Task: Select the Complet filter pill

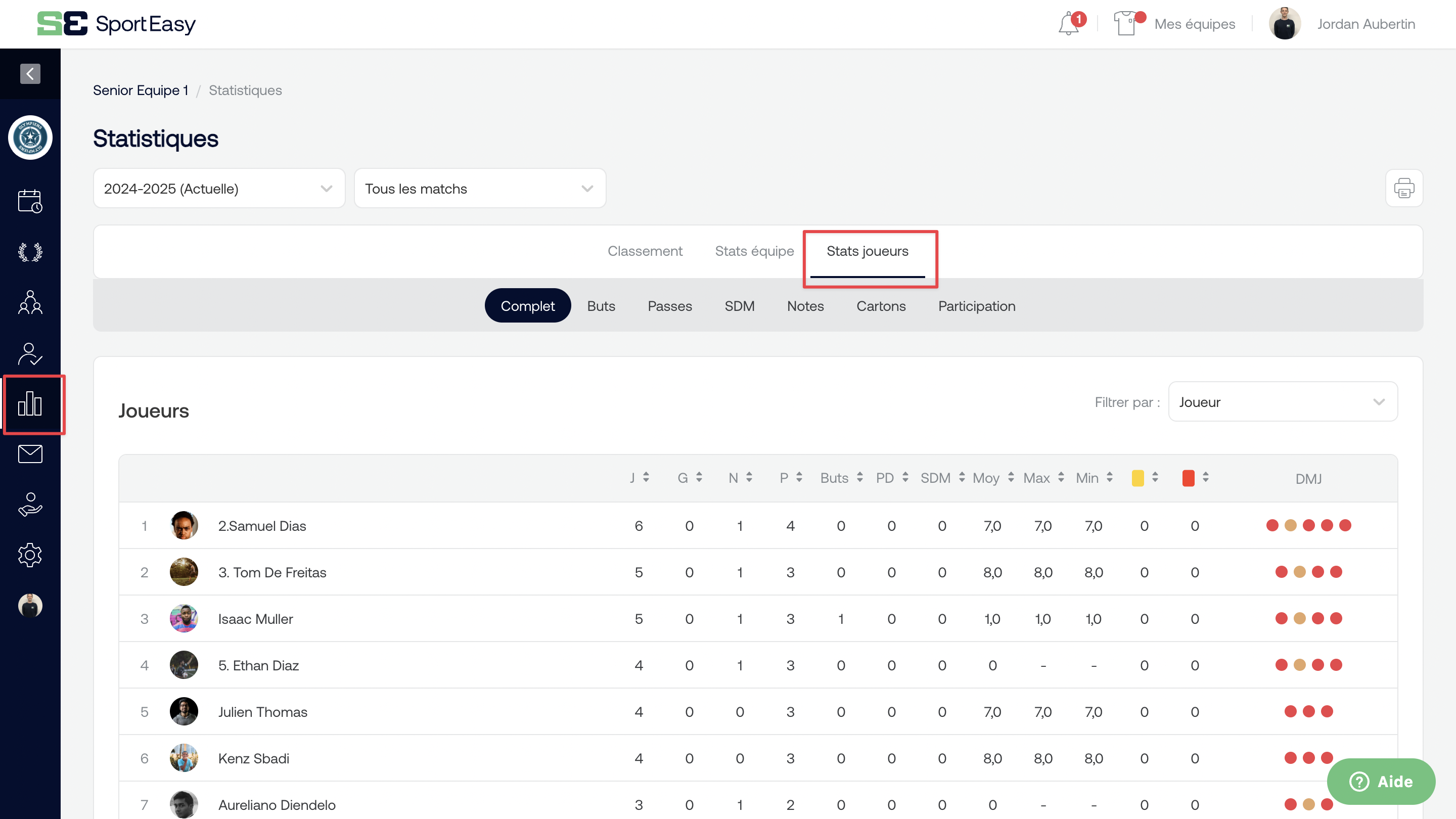Action: click(528, 306)
